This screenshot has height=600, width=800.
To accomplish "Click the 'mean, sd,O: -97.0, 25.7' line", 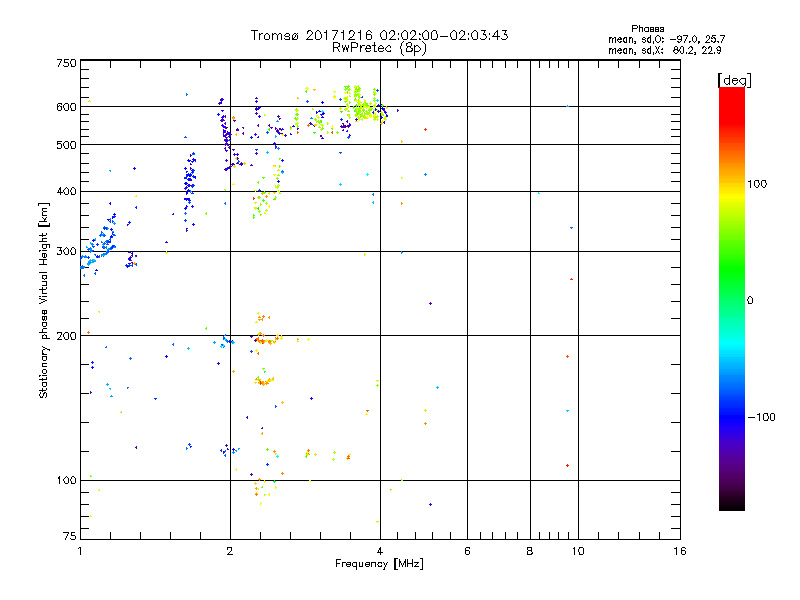I will pos(666,39).
